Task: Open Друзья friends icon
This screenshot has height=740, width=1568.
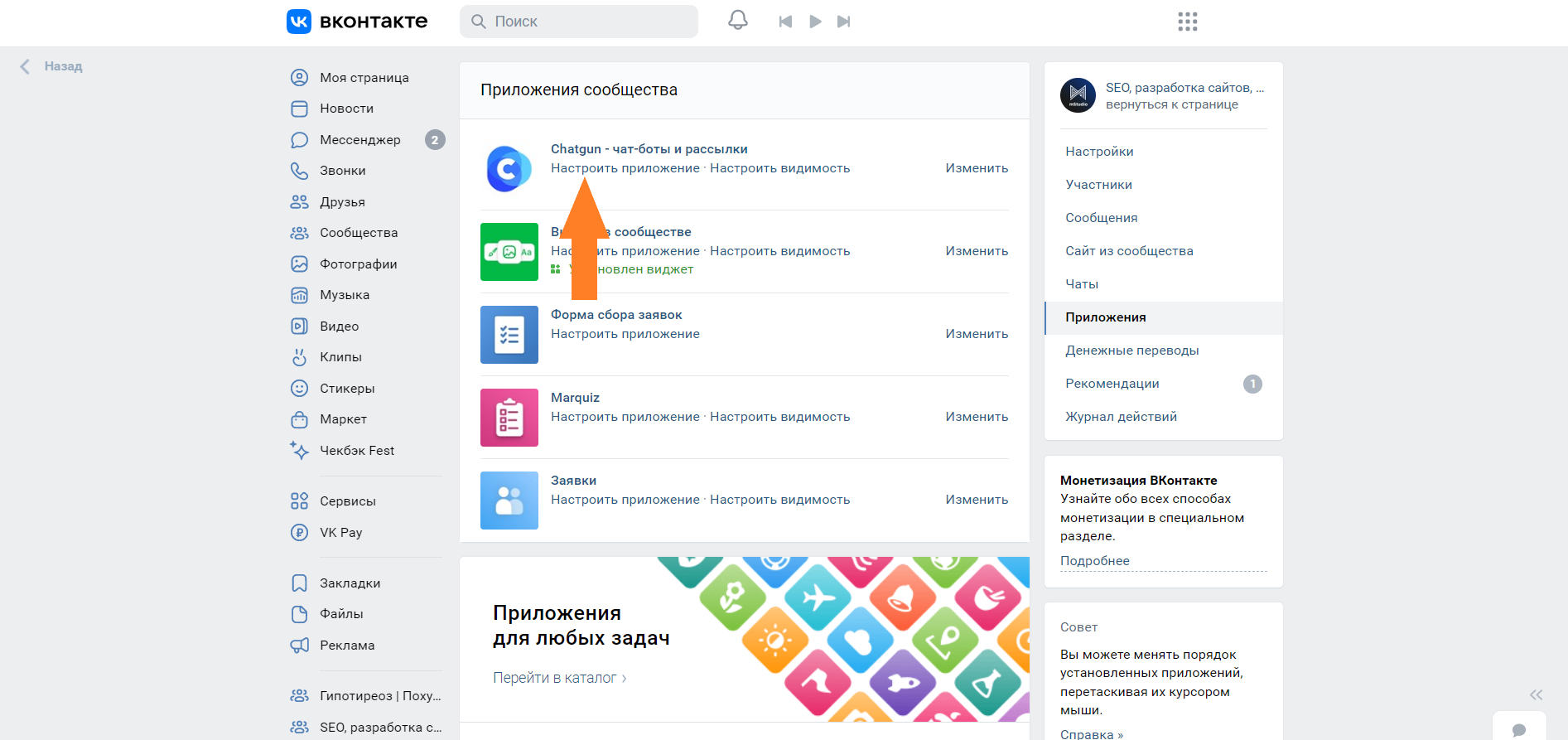Action: pyautogui.click(x=299, y=202)
